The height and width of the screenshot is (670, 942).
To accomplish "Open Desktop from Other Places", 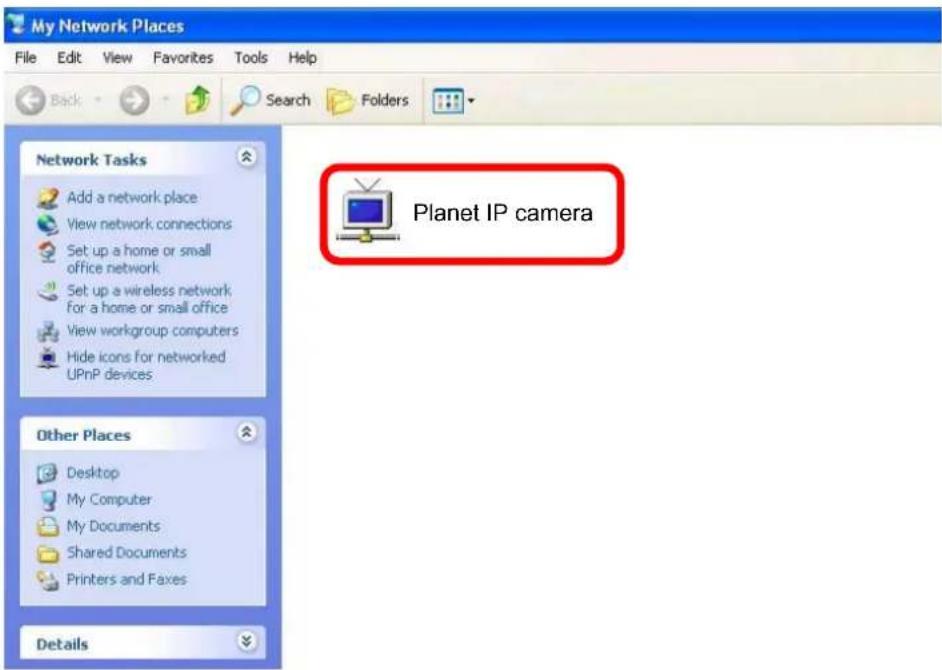I will click(x=93, y=473).
